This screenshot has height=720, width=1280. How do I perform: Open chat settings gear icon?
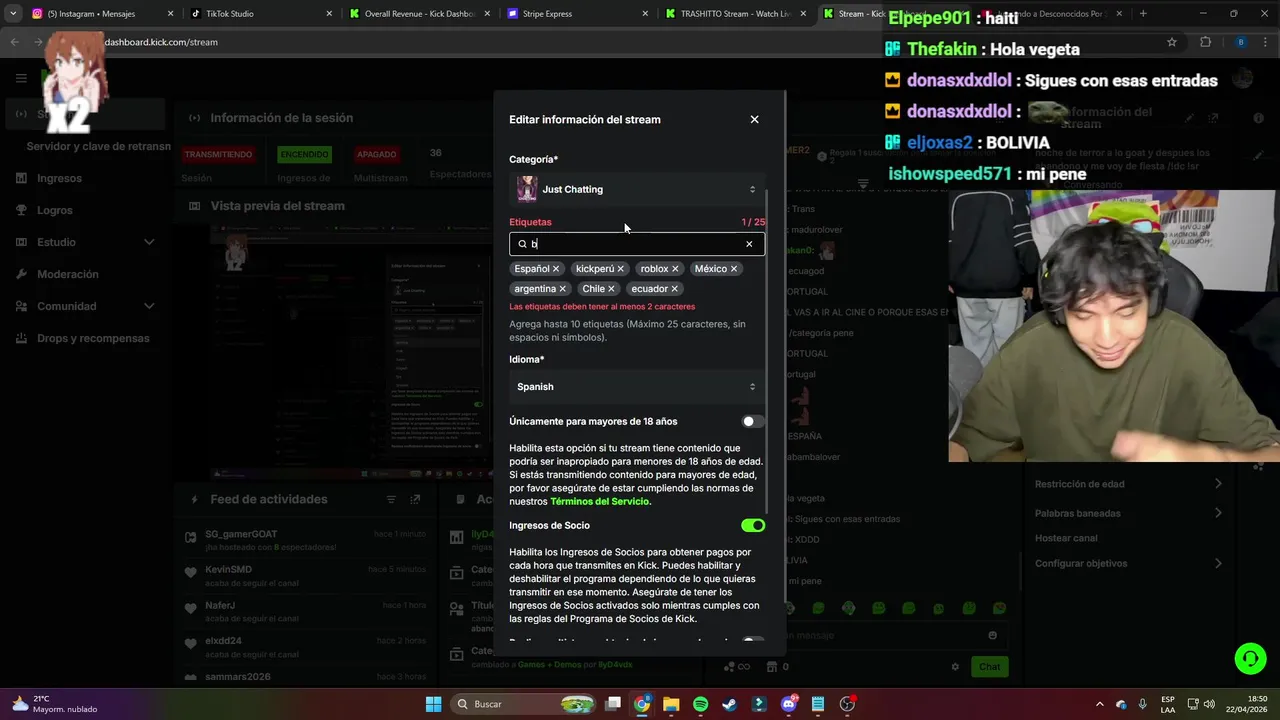point(955,667)
